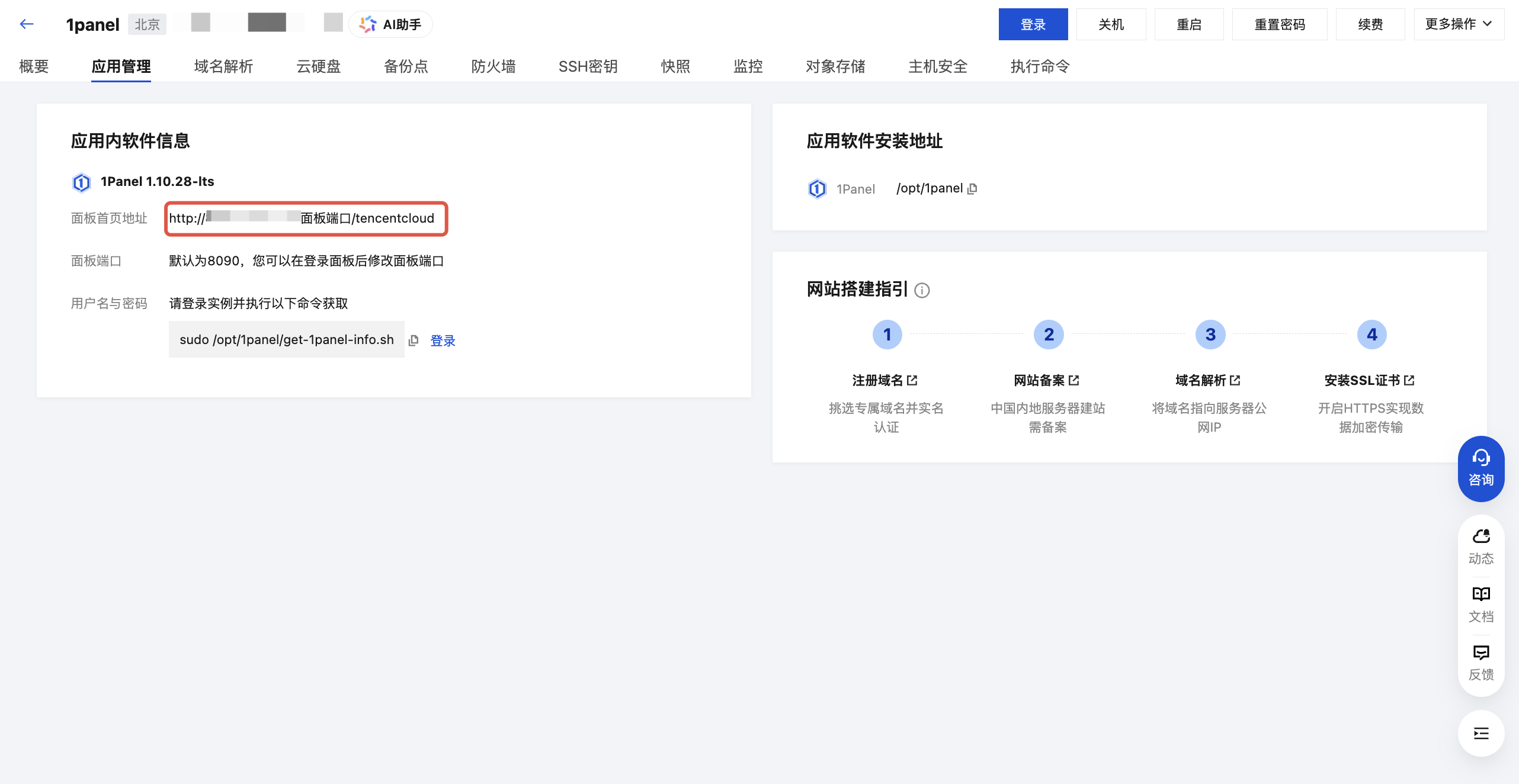The image size is (1519, 784).
Task: Open the 咨询 headset support button
Action: tap(1481, 469)
